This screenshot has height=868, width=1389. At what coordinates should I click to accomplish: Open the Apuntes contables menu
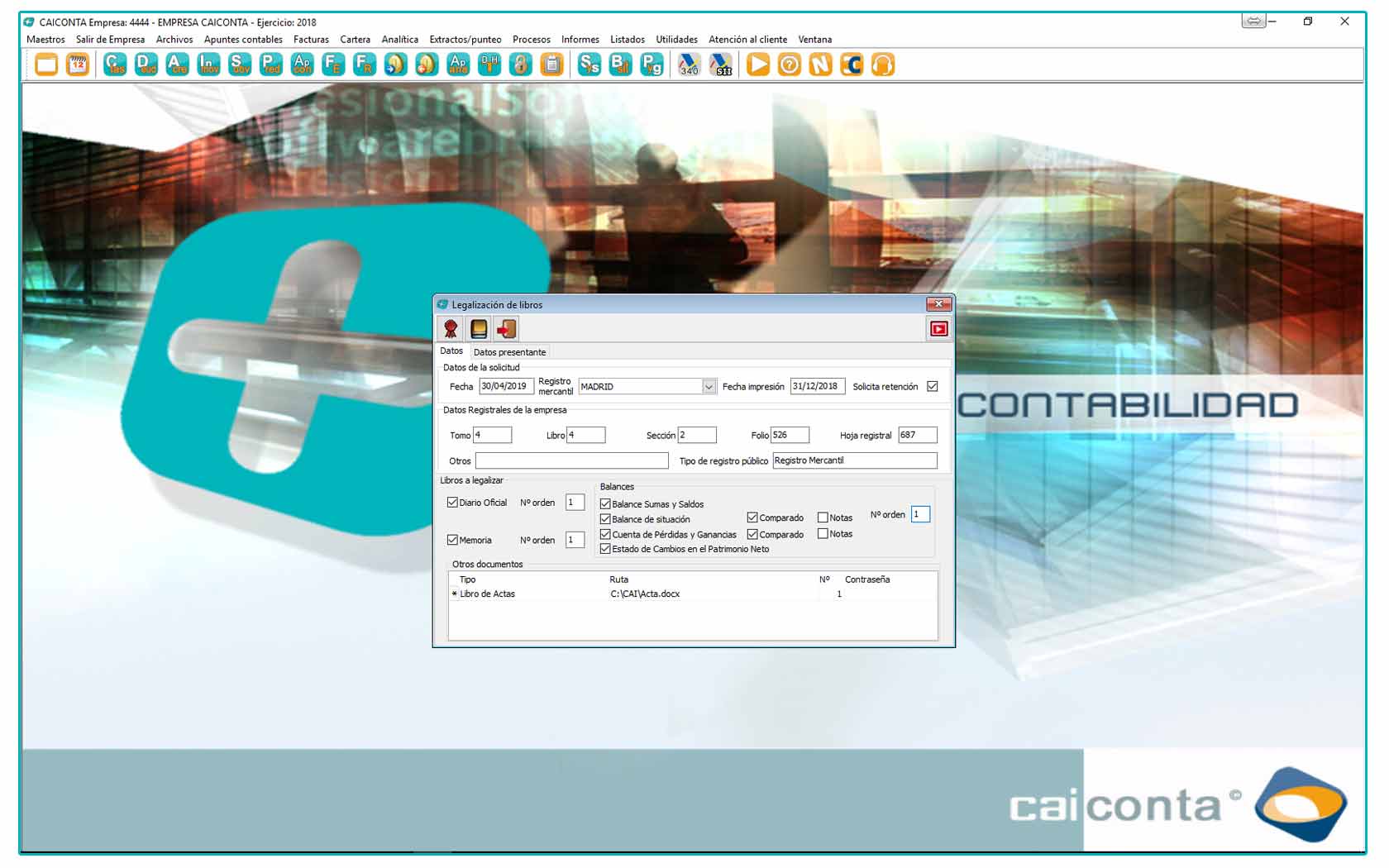[x=243, y=39]
